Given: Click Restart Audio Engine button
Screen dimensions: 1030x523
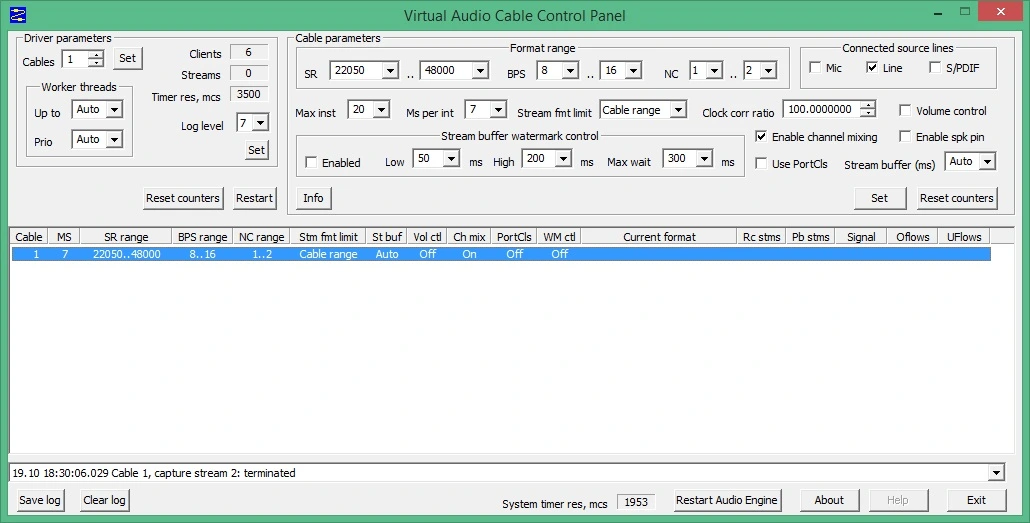Looking at the screenshot, I should click(727, 500).
